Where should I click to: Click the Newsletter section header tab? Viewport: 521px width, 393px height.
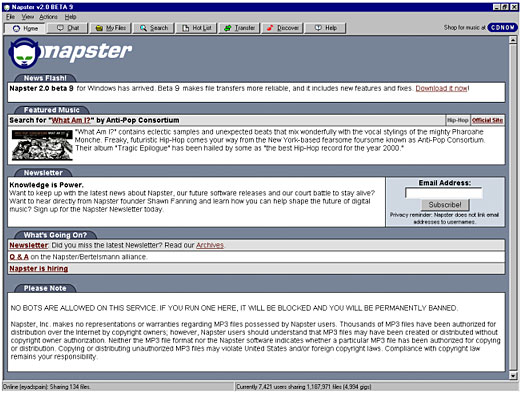point(43,173)
